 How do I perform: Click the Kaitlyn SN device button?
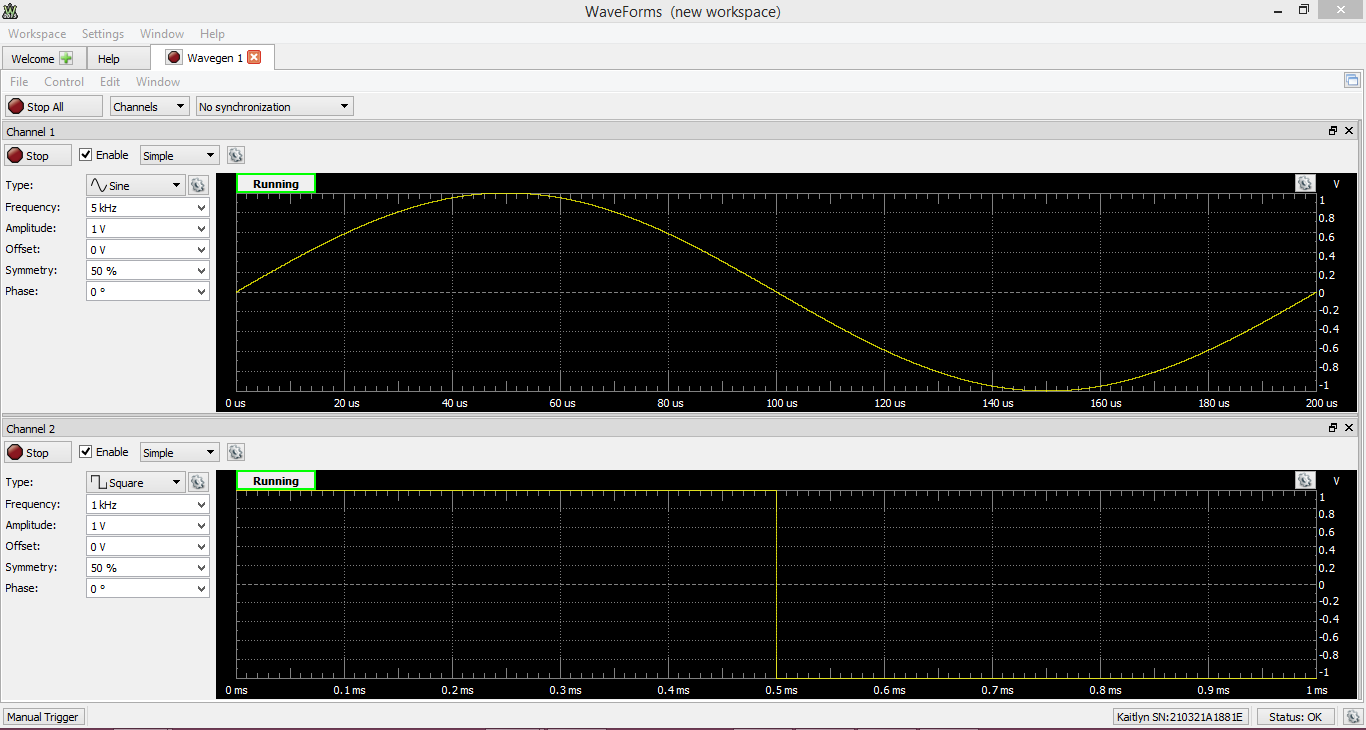[x=1180, y=716]
